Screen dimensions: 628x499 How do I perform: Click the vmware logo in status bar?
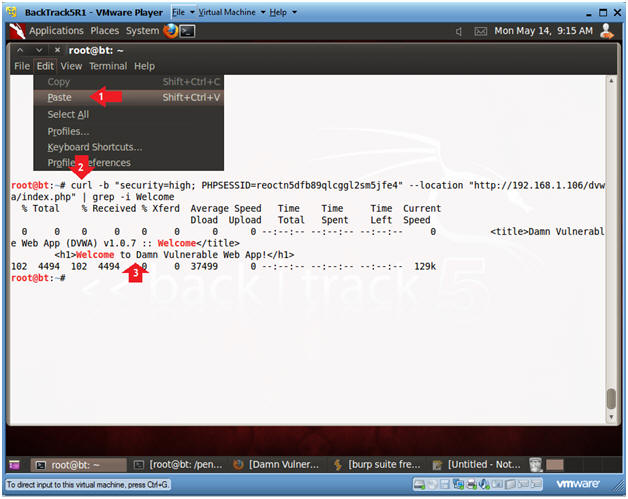click(577, 484)
